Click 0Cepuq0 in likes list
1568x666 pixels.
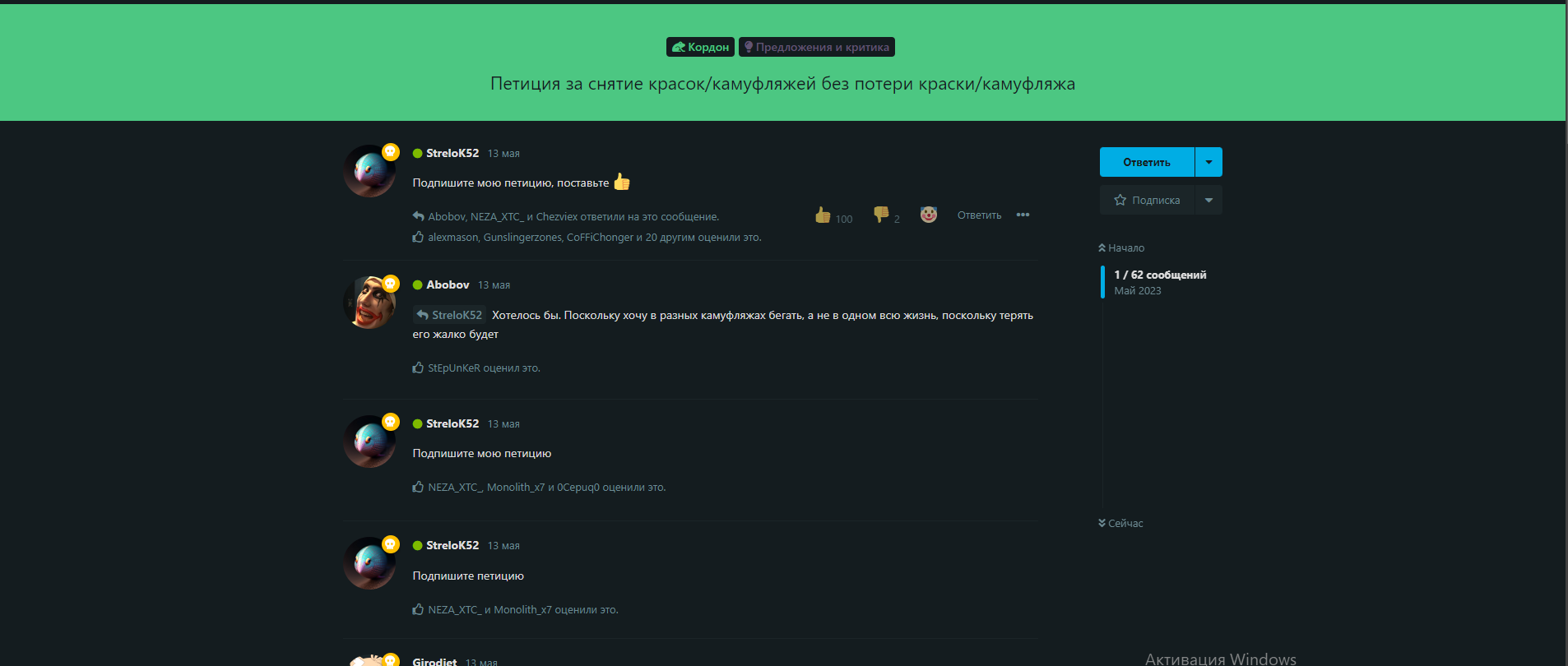(578, 487)
